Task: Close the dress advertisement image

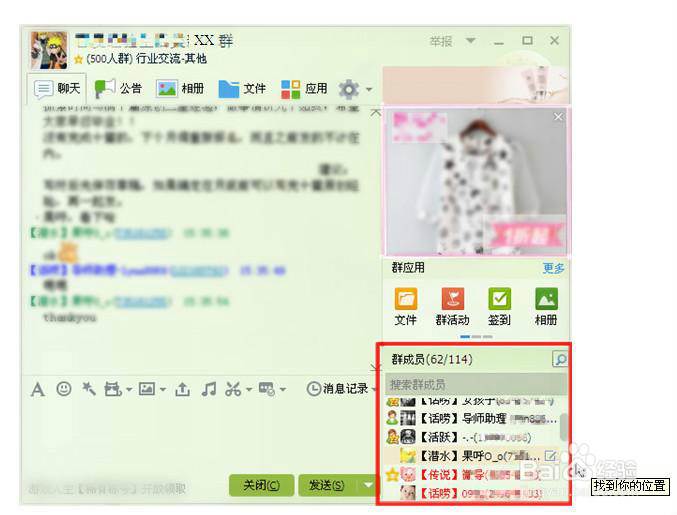Action: point(558,117)
